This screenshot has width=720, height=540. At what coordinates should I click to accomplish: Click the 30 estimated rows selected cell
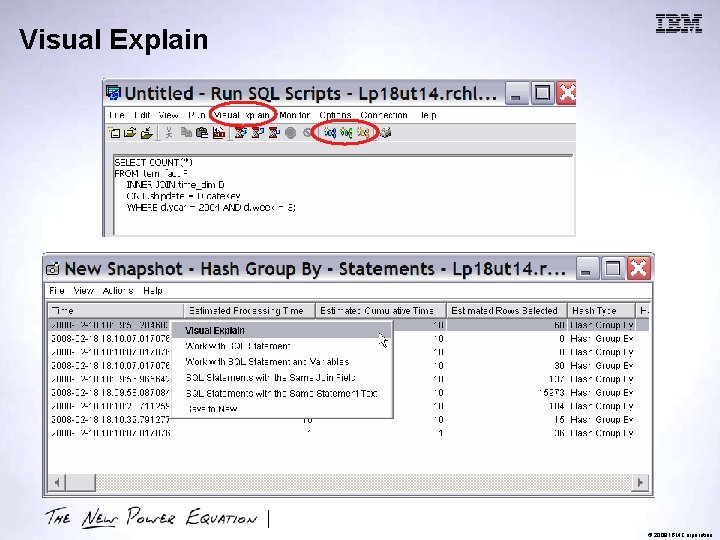(x=507, y=366)
